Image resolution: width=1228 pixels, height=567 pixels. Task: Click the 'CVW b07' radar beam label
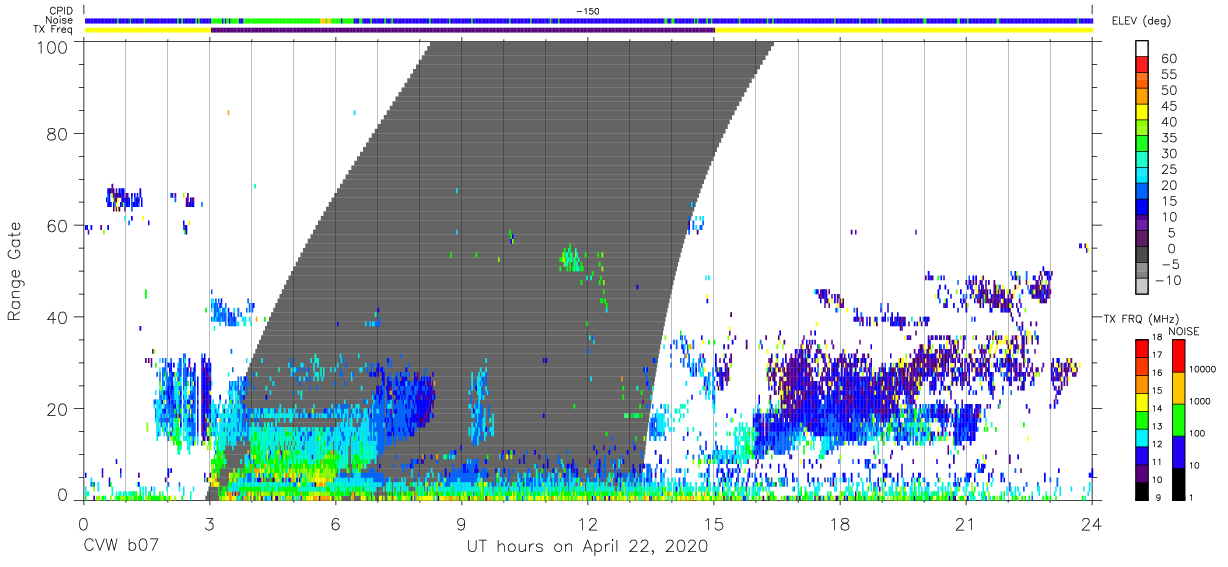coord(121,547)
